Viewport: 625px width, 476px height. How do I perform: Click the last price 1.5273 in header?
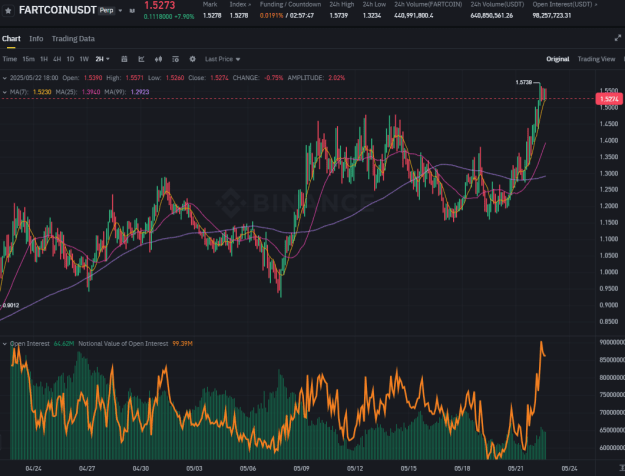(159, 5)
